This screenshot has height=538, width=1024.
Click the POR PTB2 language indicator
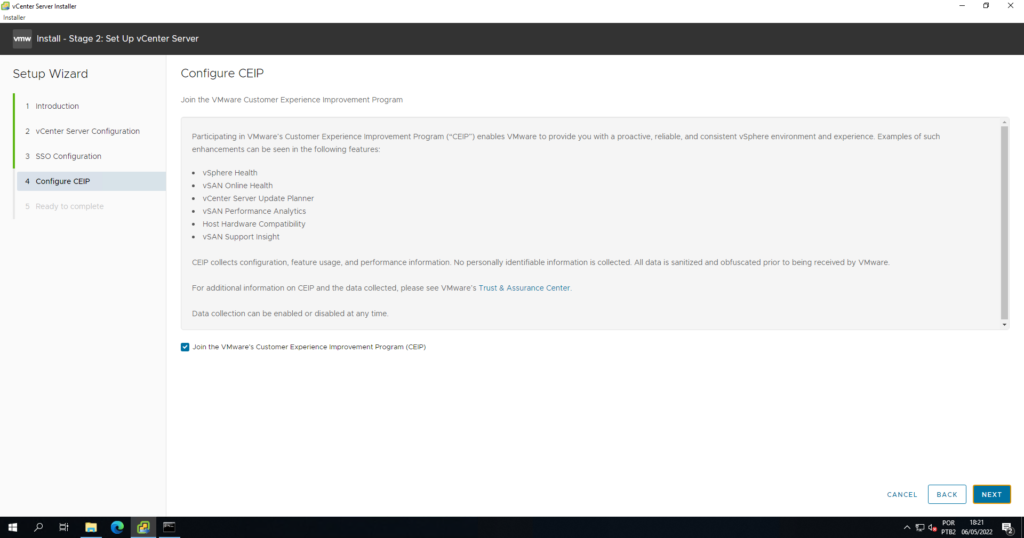coord(948,528)
